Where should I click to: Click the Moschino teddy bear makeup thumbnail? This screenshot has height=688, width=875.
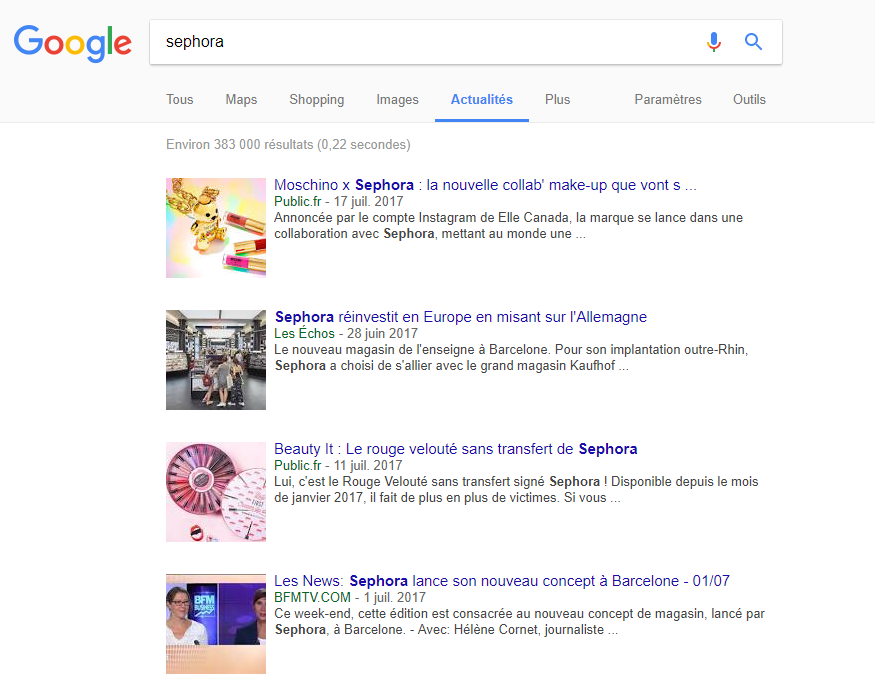click(x=216, y=228)
